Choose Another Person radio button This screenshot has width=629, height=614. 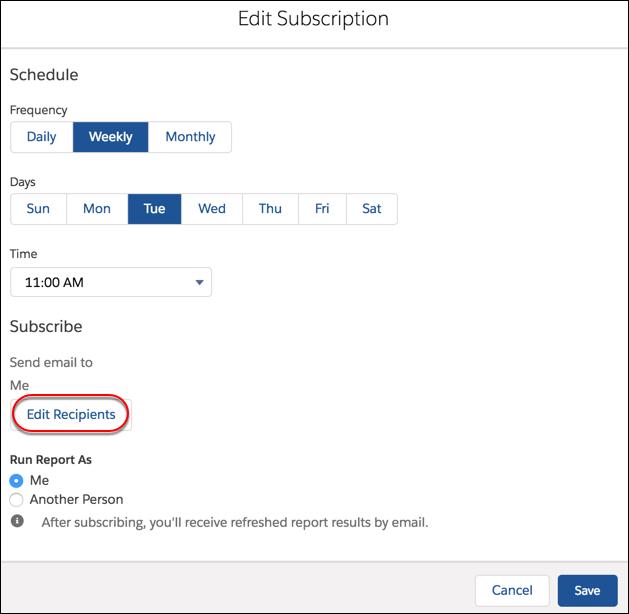16,499
